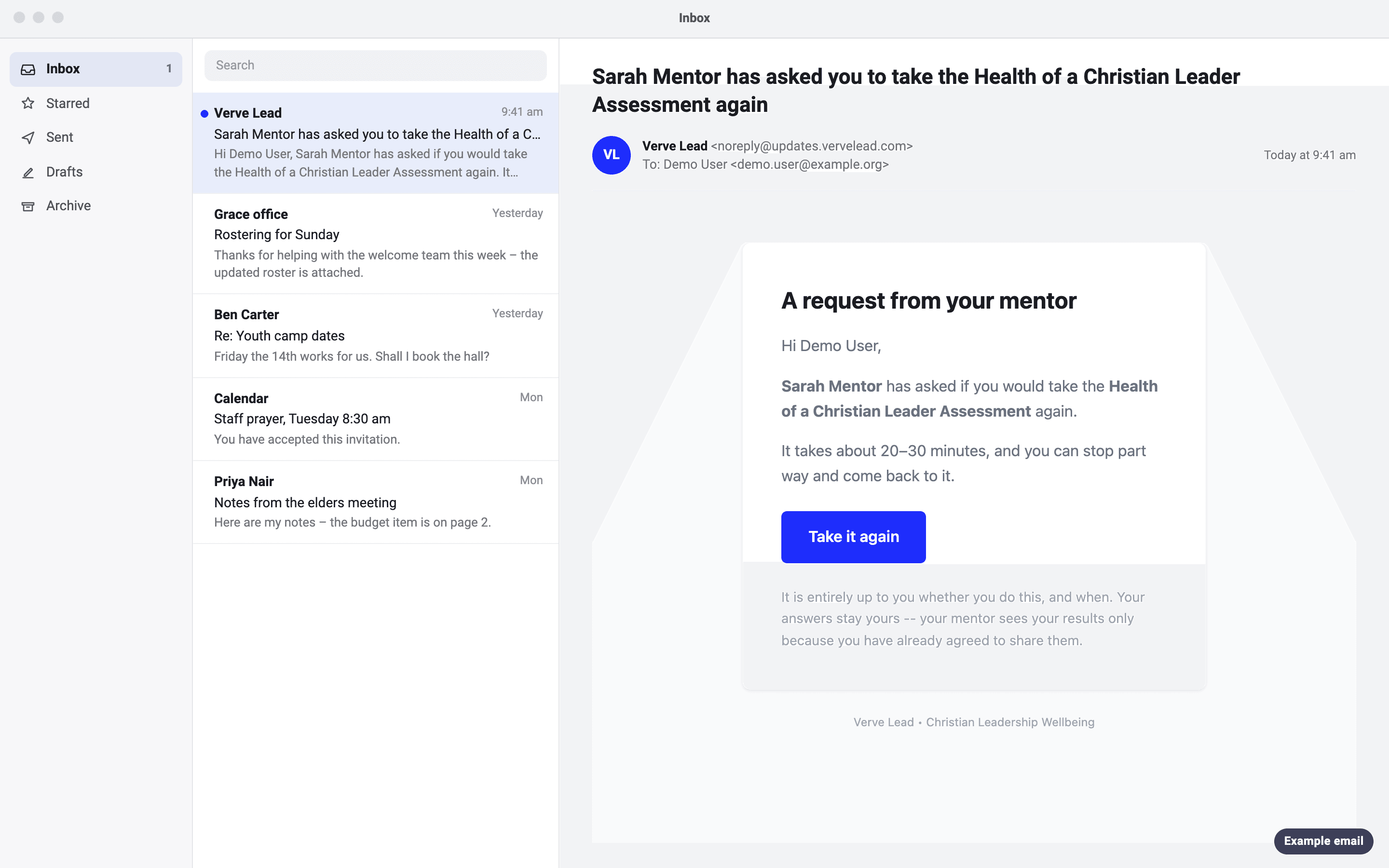
Task: Click the Sent paper-plane icon
Action: tap(28, 138)
